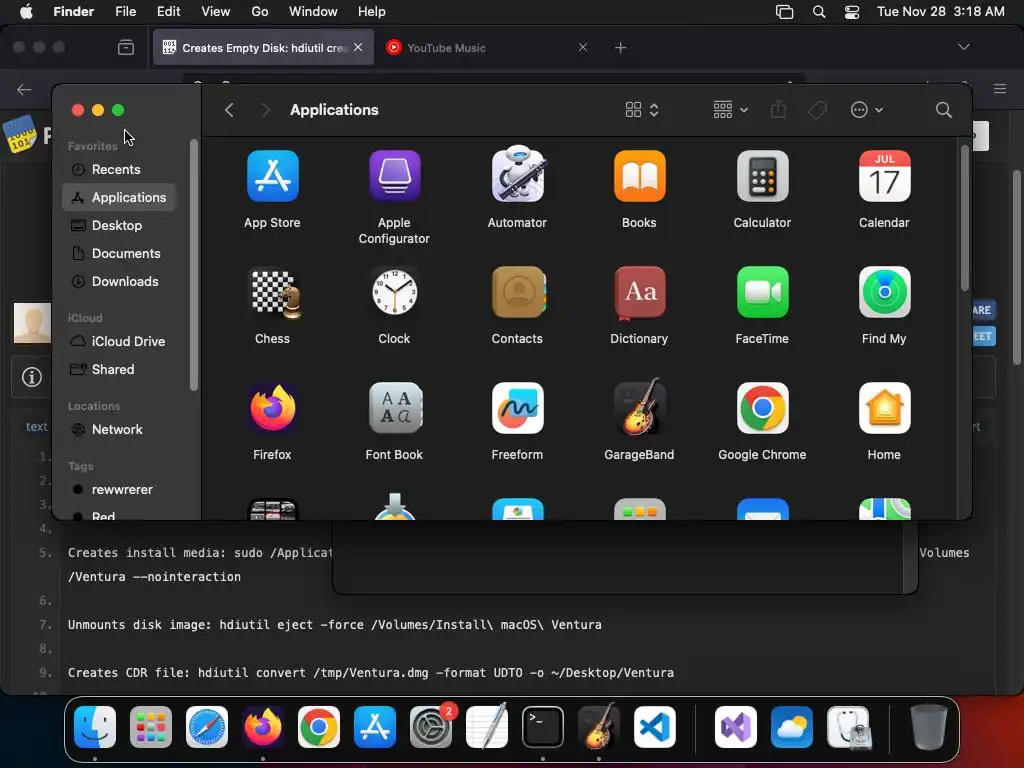The height and width of the screenshot is (768, 1024).
Task: Open the View menu
Action: tap(216, 12)
